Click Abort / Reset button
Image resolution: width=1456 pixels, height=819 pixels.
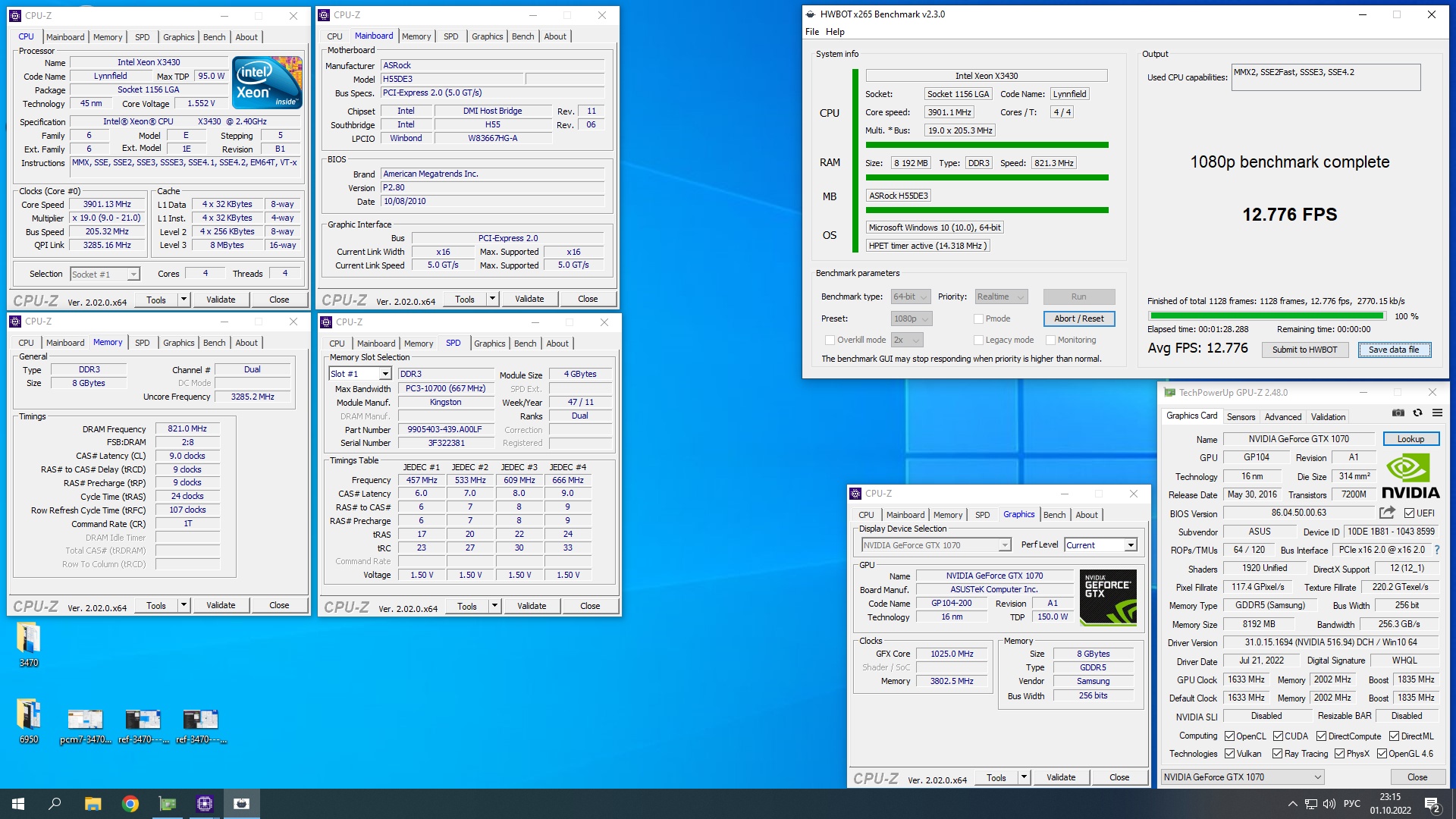pos(1078,319)
